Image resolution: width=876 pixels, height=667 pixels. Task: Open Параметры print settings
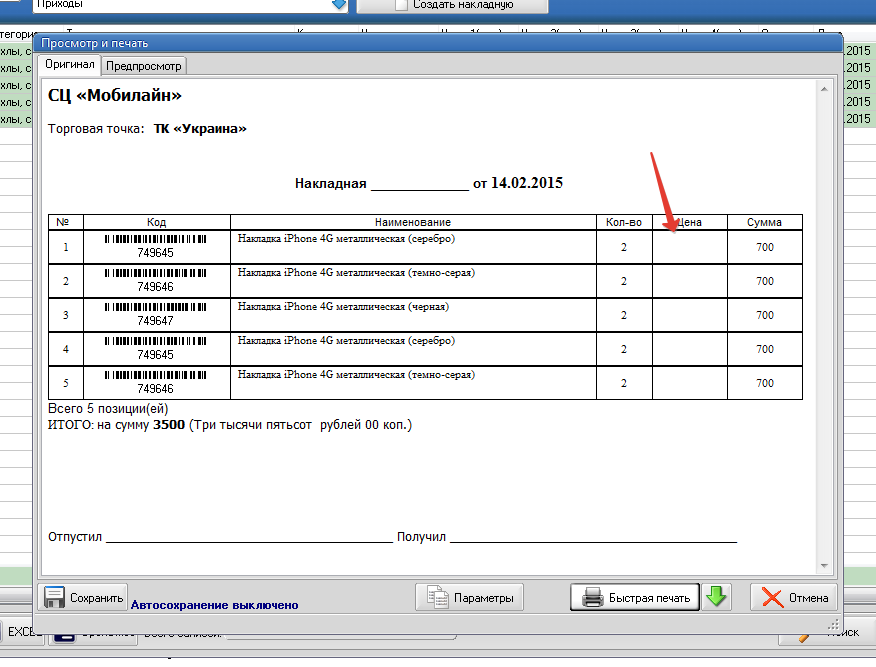469,597
